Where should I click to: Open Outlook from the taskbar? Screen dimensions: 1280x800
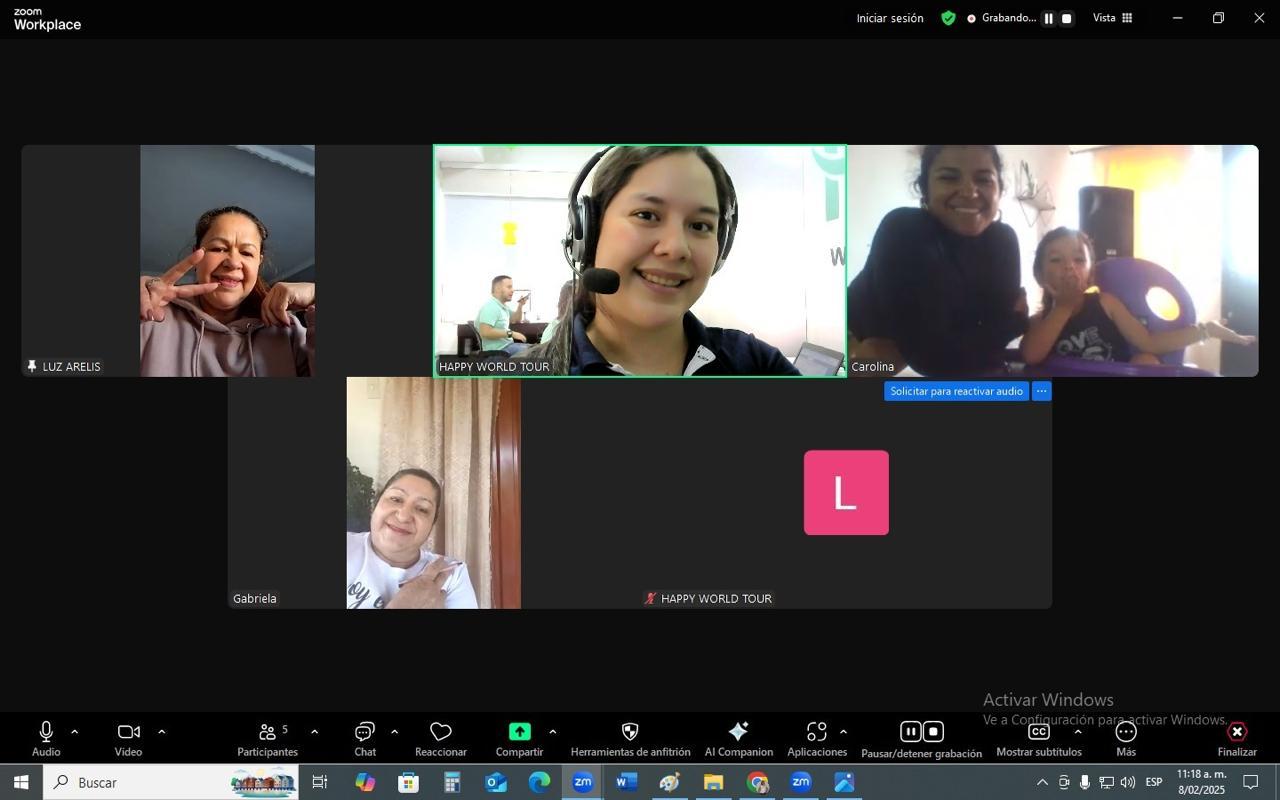click(x=496, y=782)
